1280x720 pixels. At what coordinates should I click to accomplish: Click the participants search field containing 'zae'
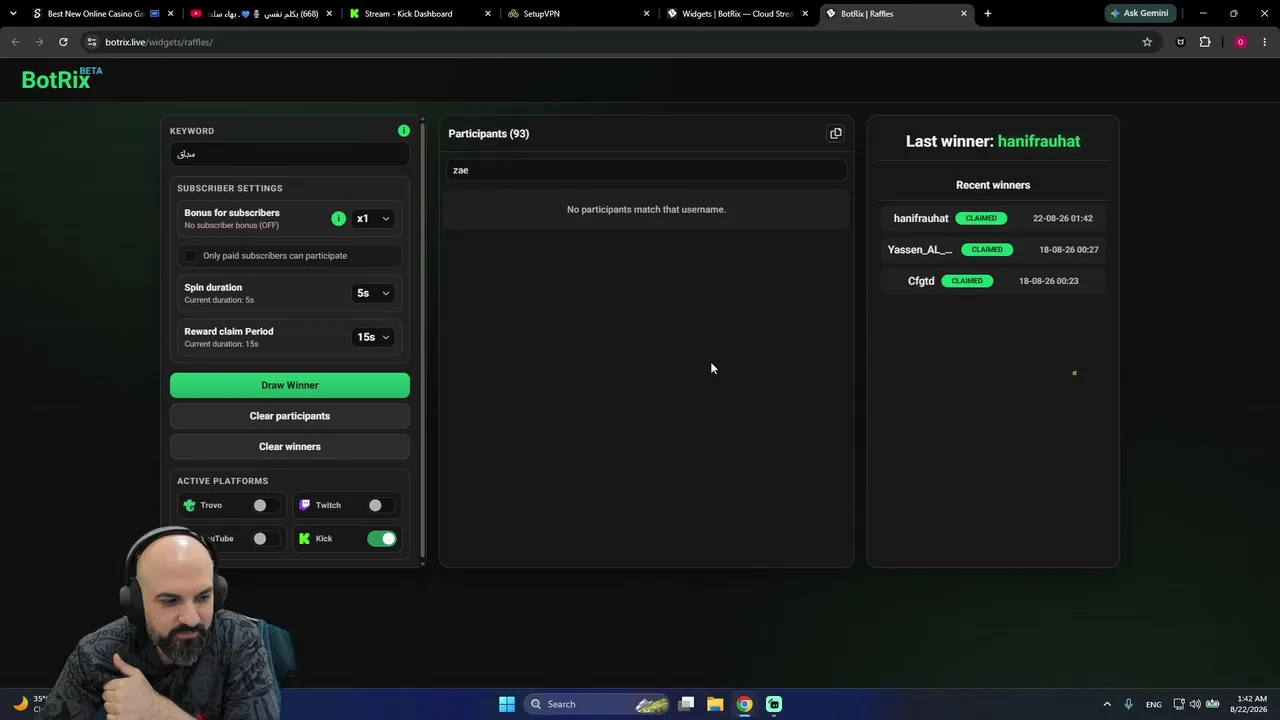(x=646, y=170)
